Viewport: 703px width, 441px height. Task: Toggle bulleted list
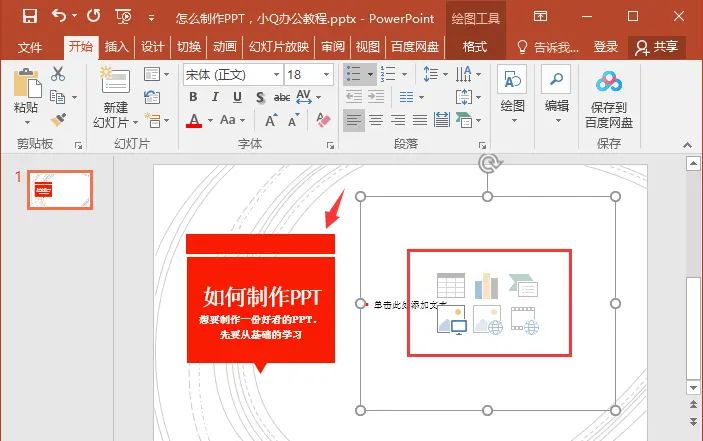coord(353,74)
